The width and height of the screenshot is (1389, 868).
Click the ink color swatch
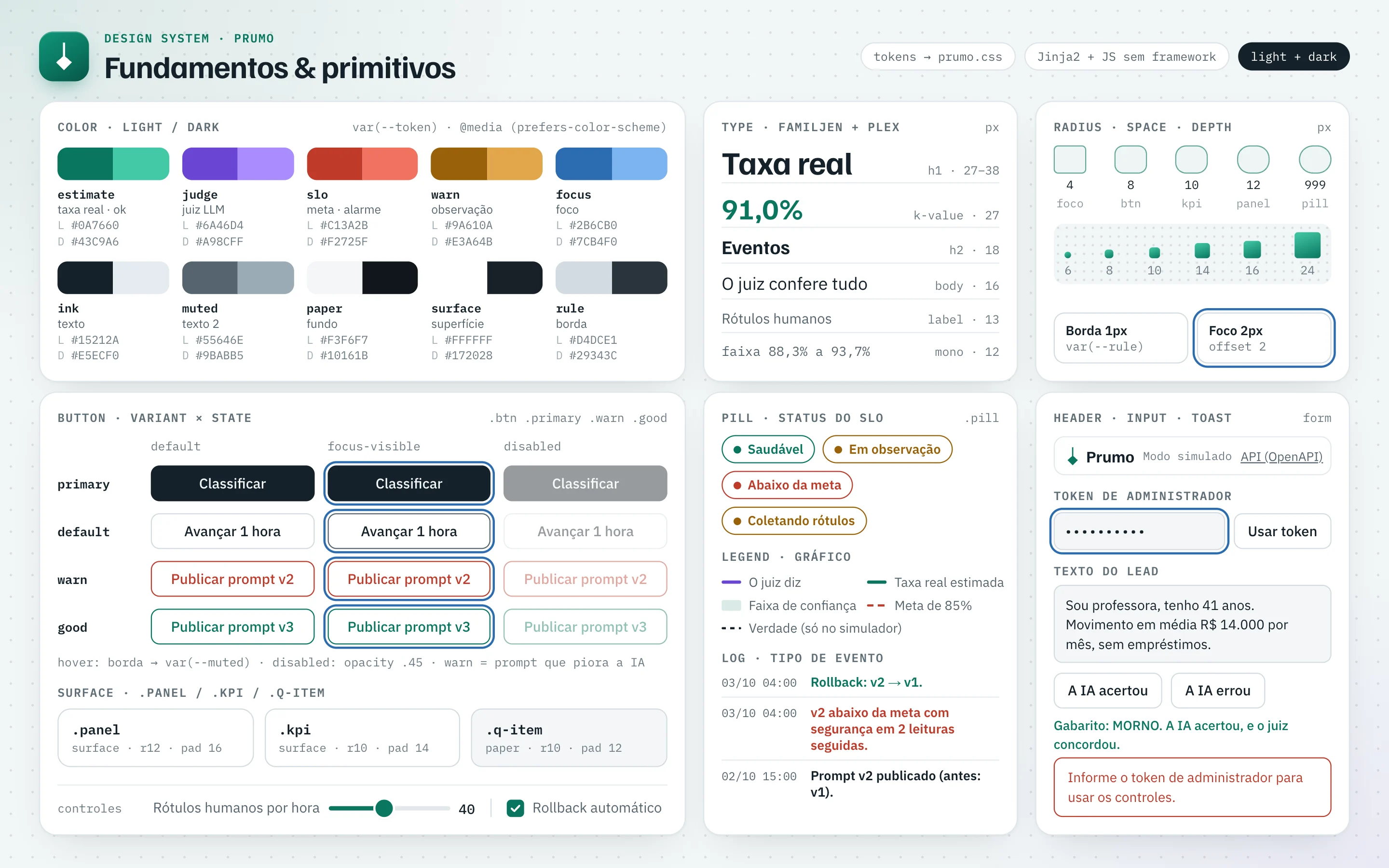point(113,277)
